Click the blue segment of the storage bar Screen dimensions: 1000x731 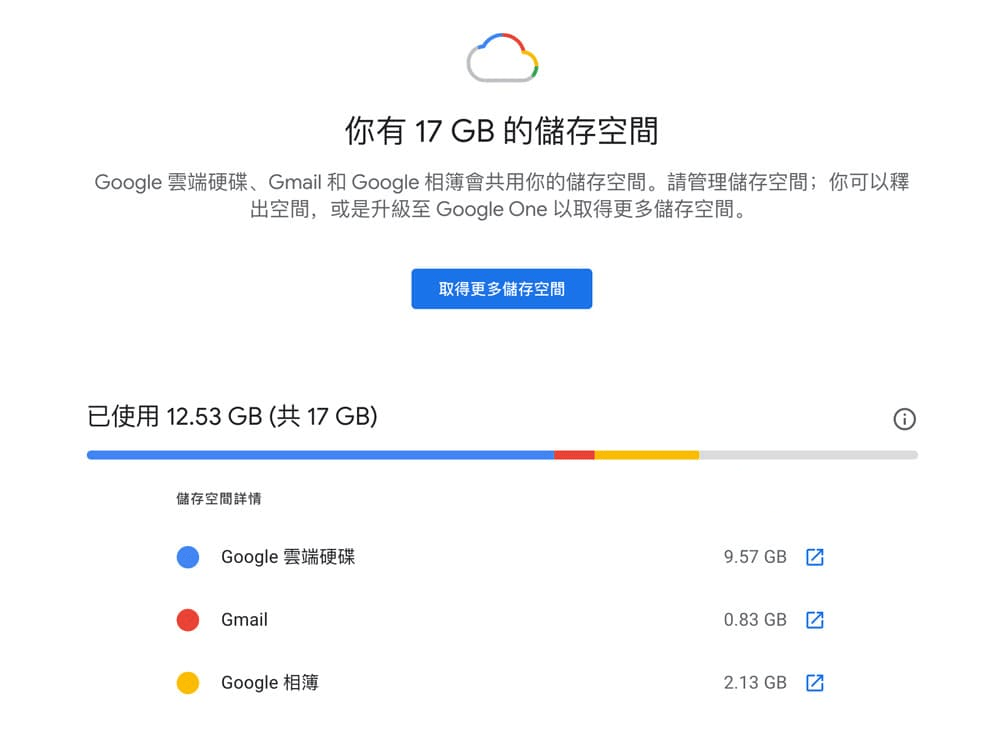pos(320,454)
